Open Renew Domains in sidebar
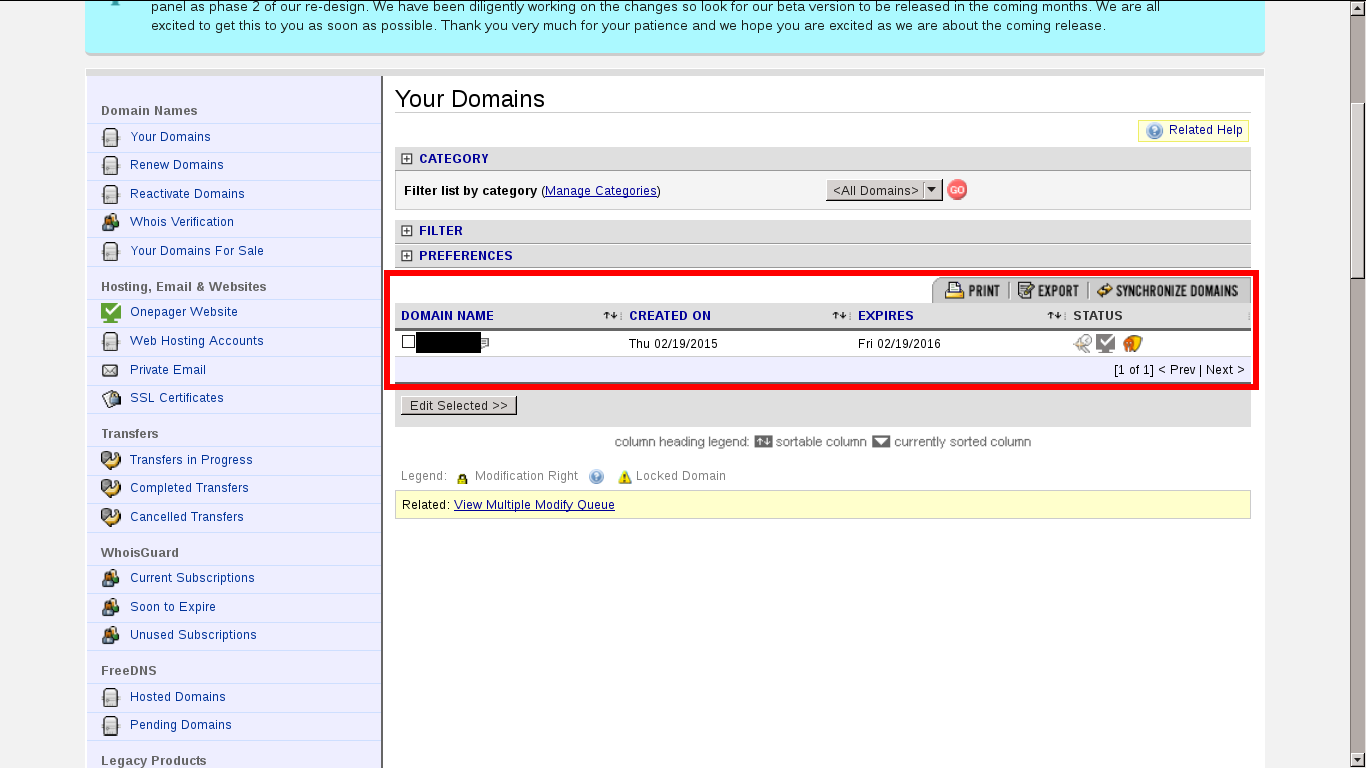Image resolution: width=1366 pixels, height=768 pixels. (x=176, y=165)
